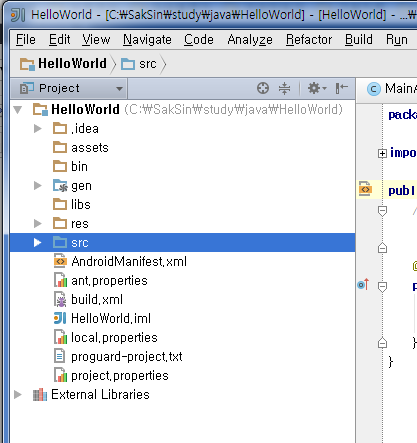Open the Project view dropdown
The width and height of the screenshot is (417, 443).
tap(69, 88)
